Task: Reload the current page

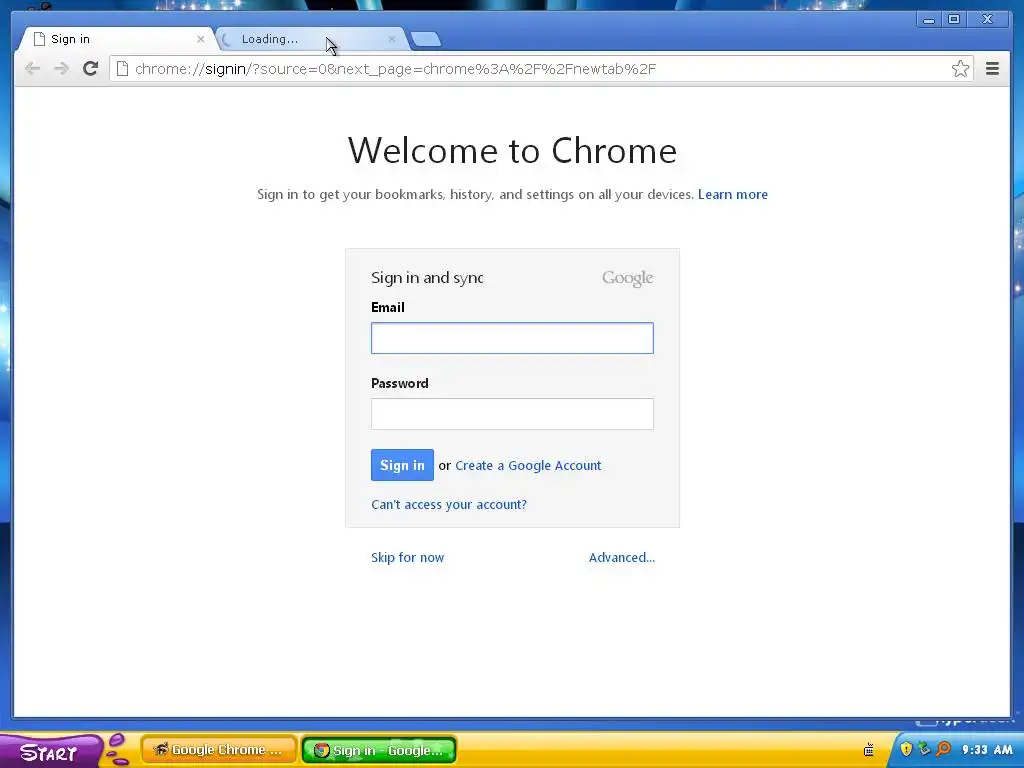Action: (91, 69)
